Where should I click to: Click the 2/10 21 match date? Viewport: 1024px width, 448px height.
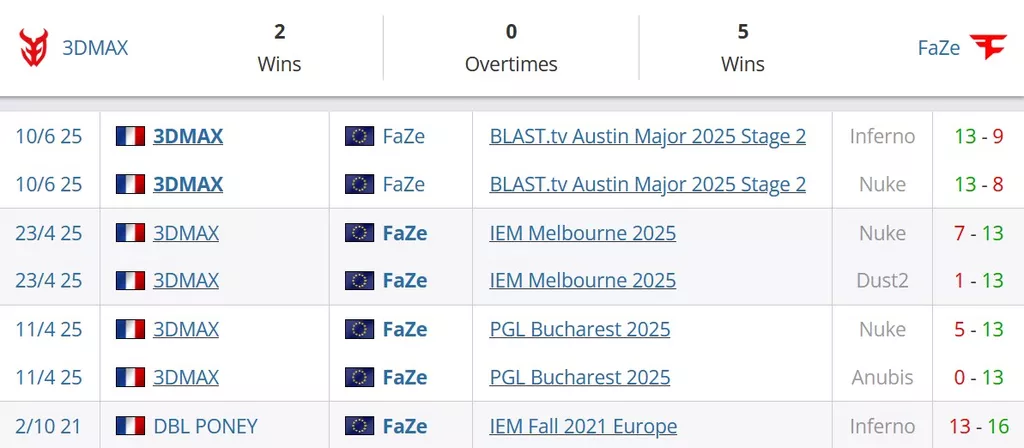pos(48,426)
